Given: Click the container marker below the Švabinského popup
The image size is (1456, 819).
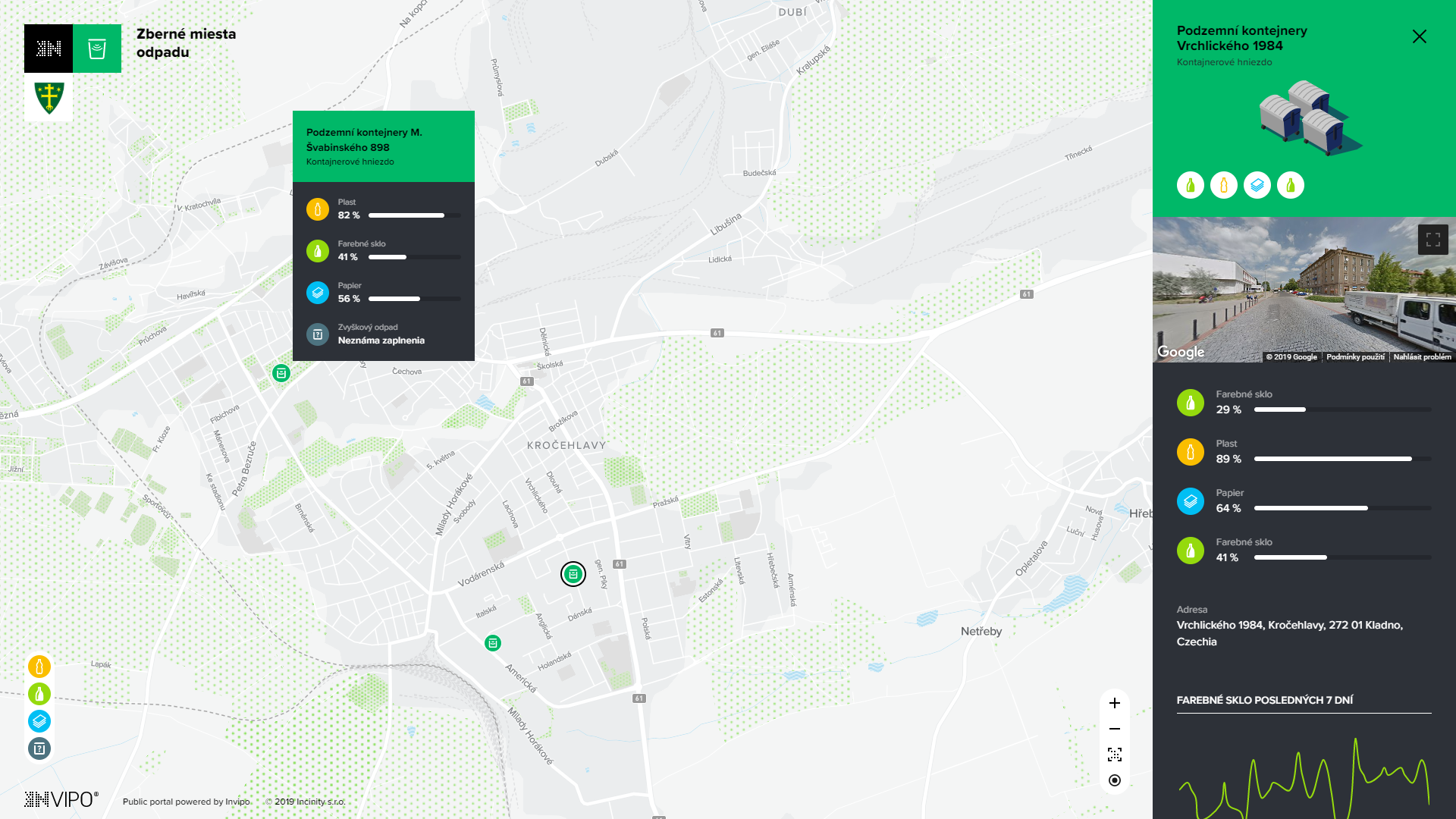Looking at the screenshot, I should pos(281,373).
